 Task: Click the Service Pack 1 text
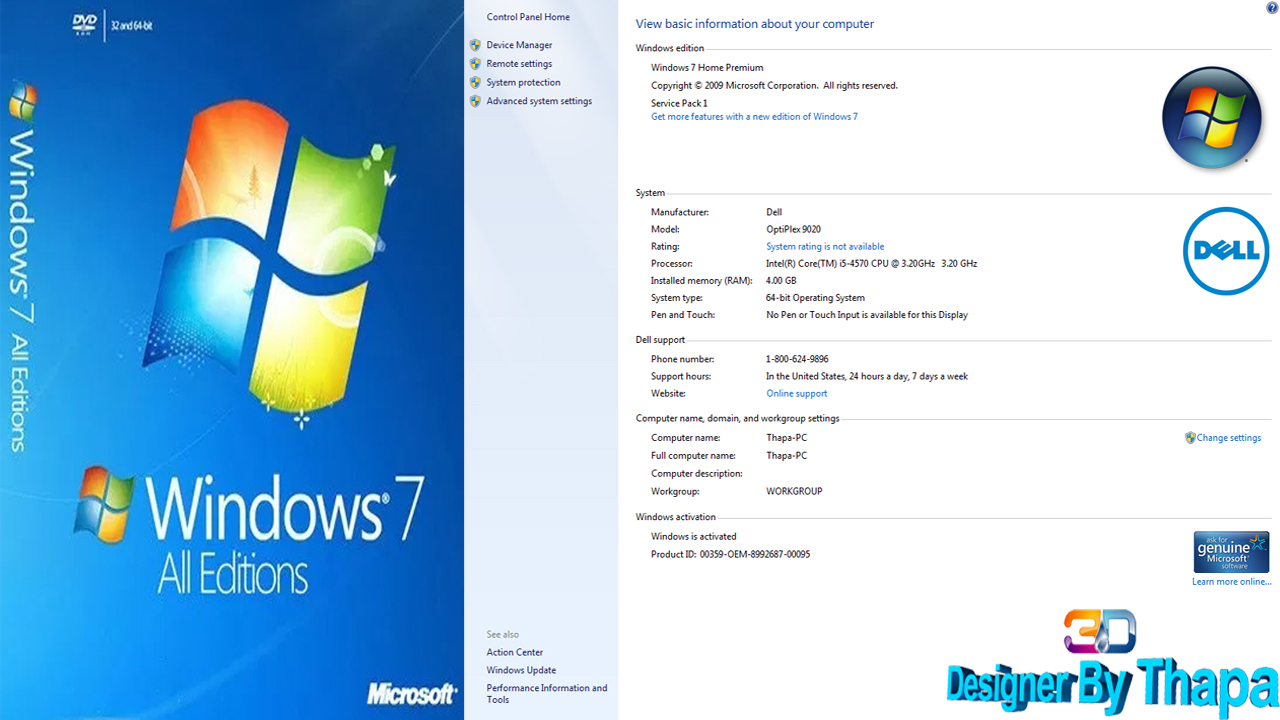[679, 103]
